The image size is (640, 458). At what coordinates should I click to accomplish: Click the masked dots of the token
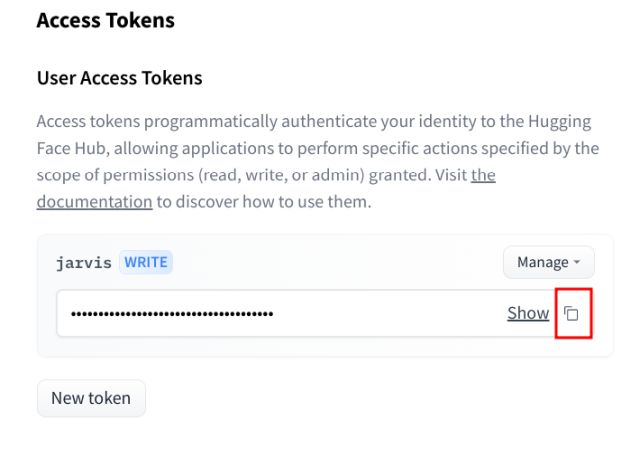click(x=172, y=314)
